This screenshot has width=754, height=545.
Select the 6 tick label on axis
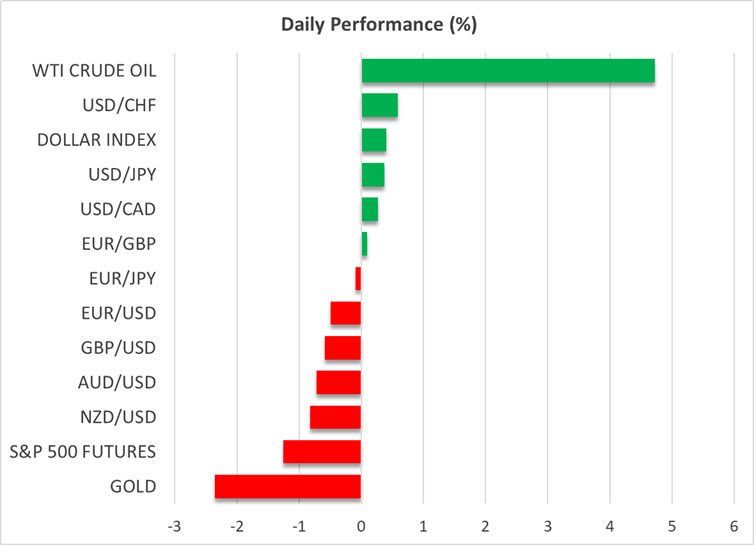coord(734,526)
